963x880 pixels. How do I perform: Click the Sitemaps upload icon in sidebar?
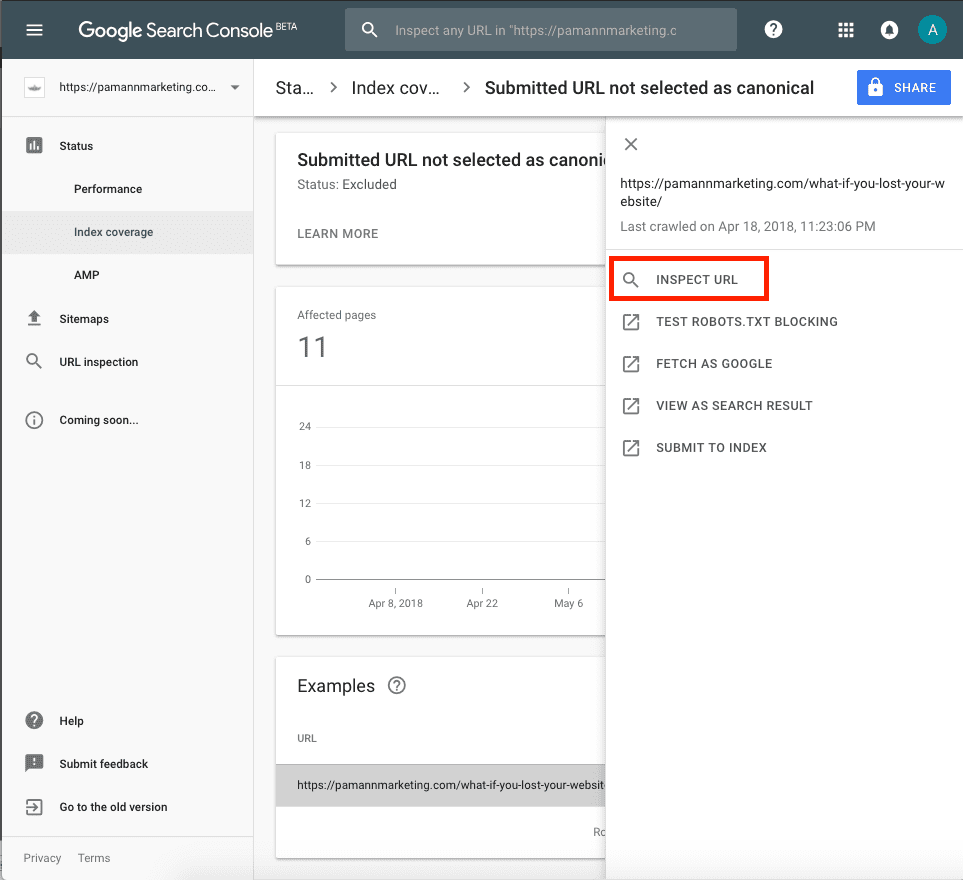tap(34, 318)
